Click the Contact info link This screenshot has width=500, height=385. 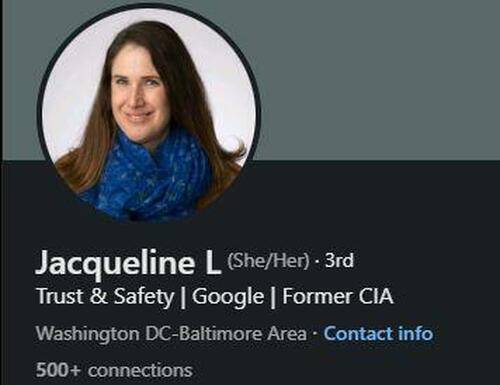[x=378, y=333]
